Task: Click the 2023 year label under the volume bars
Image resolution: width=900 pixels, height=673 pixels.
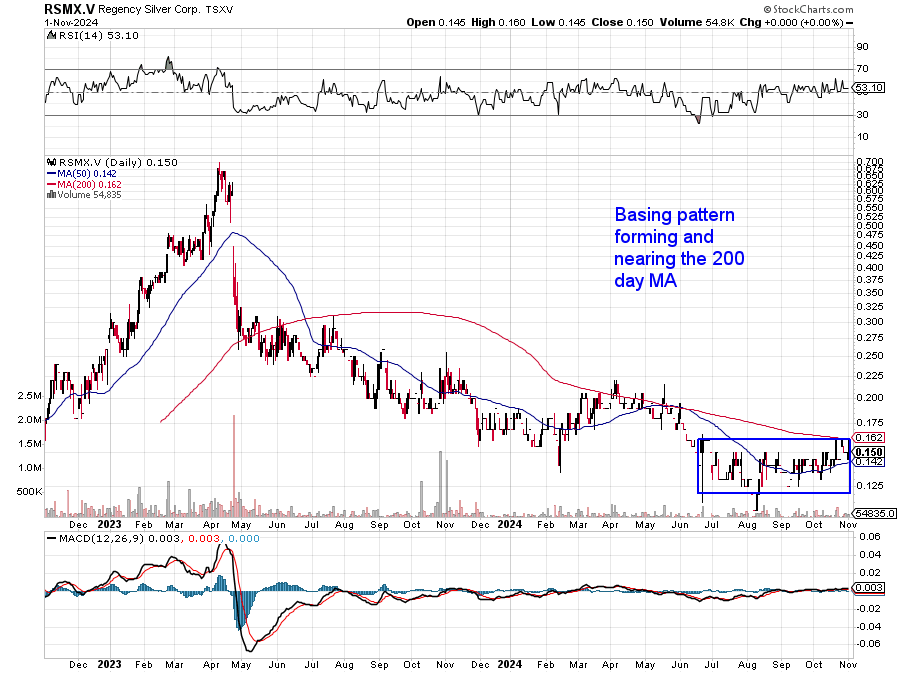Action: [x=109, y=524]
